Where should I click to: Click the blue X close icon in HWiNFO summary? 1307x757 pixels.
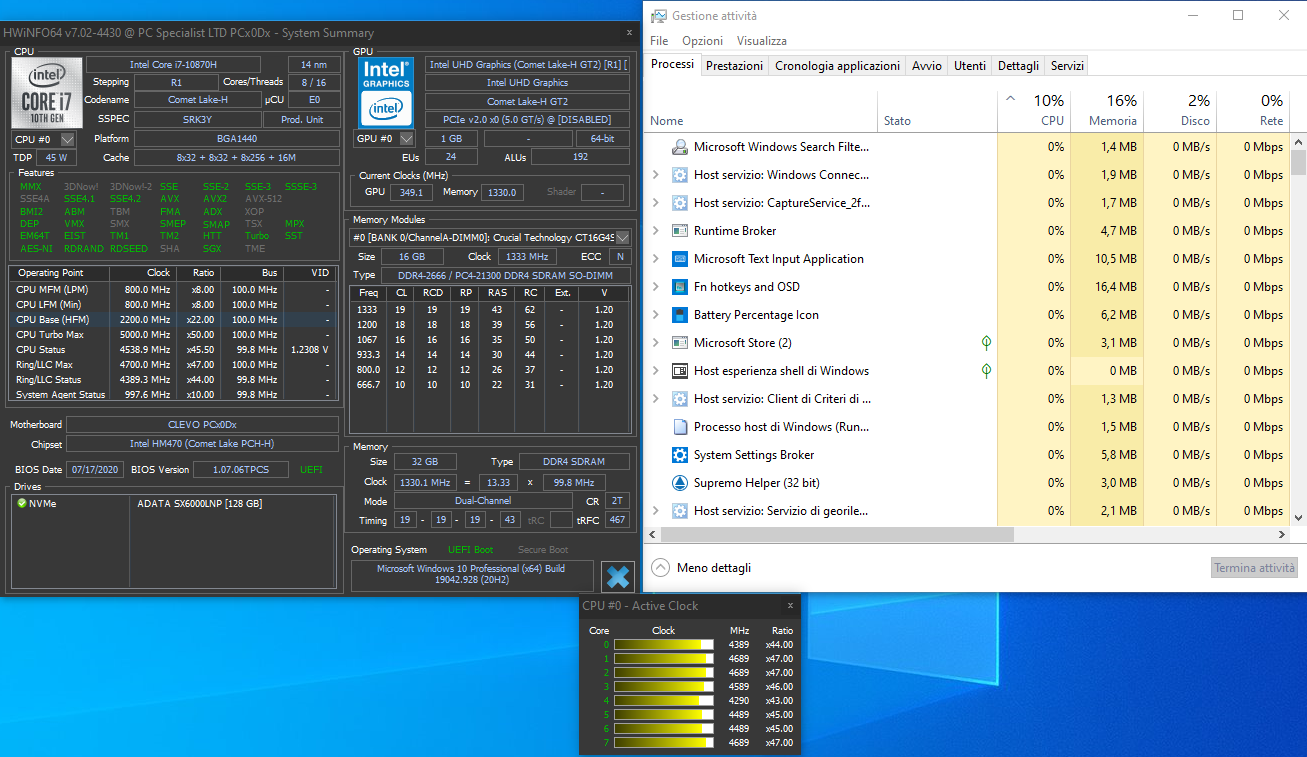pos(618,577)
